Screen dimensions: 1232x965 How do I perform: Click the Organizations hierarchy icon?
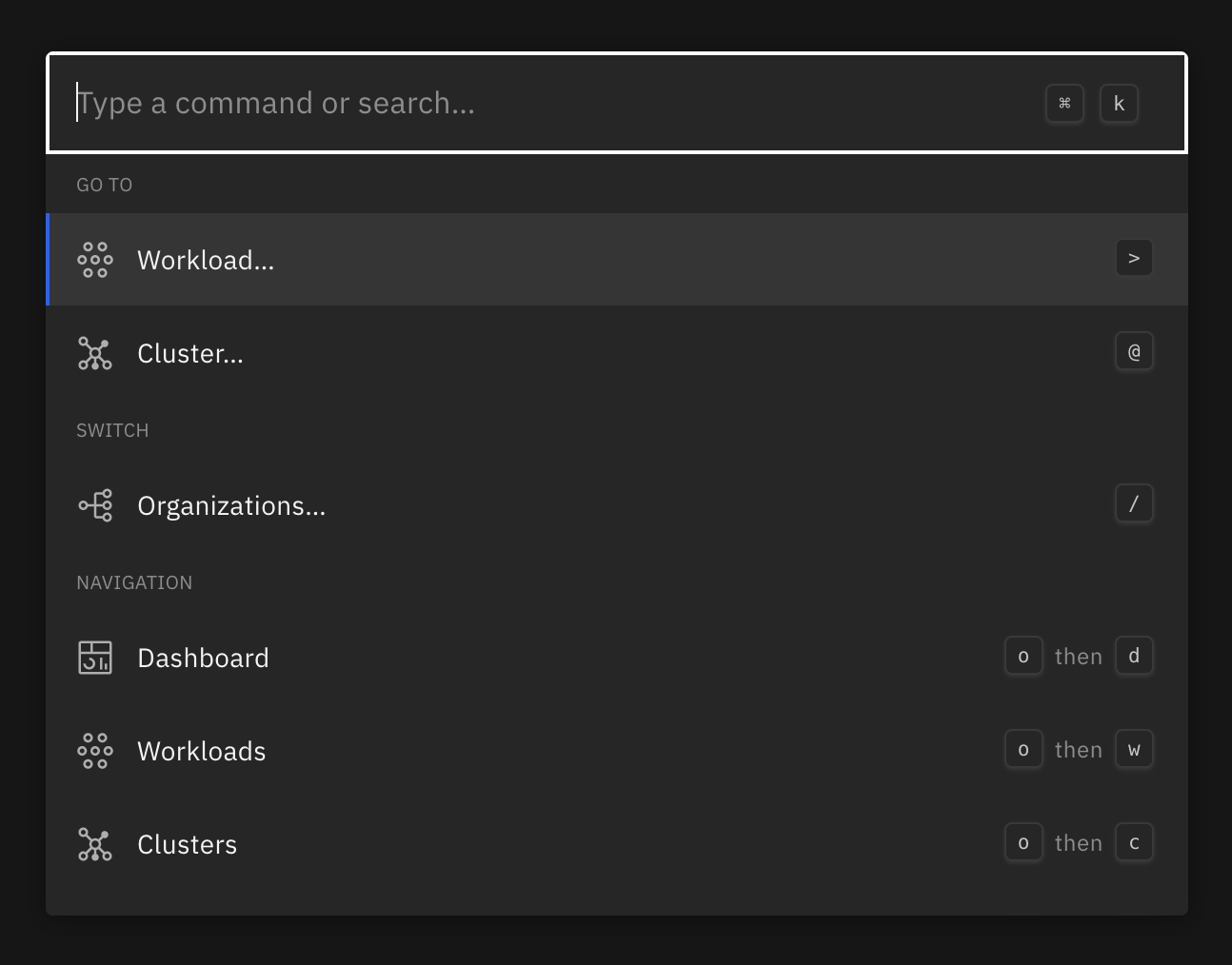tap(94, 505)
